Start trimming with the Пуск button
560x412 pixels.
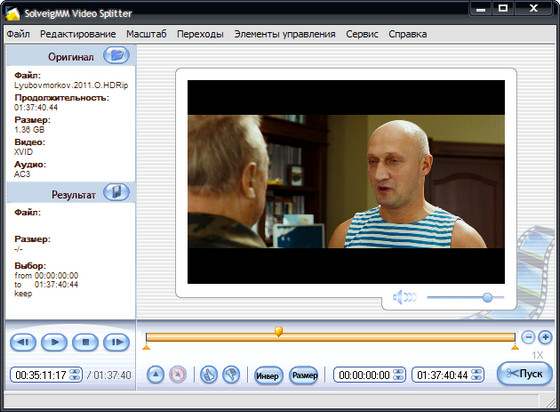click(525, 374)
